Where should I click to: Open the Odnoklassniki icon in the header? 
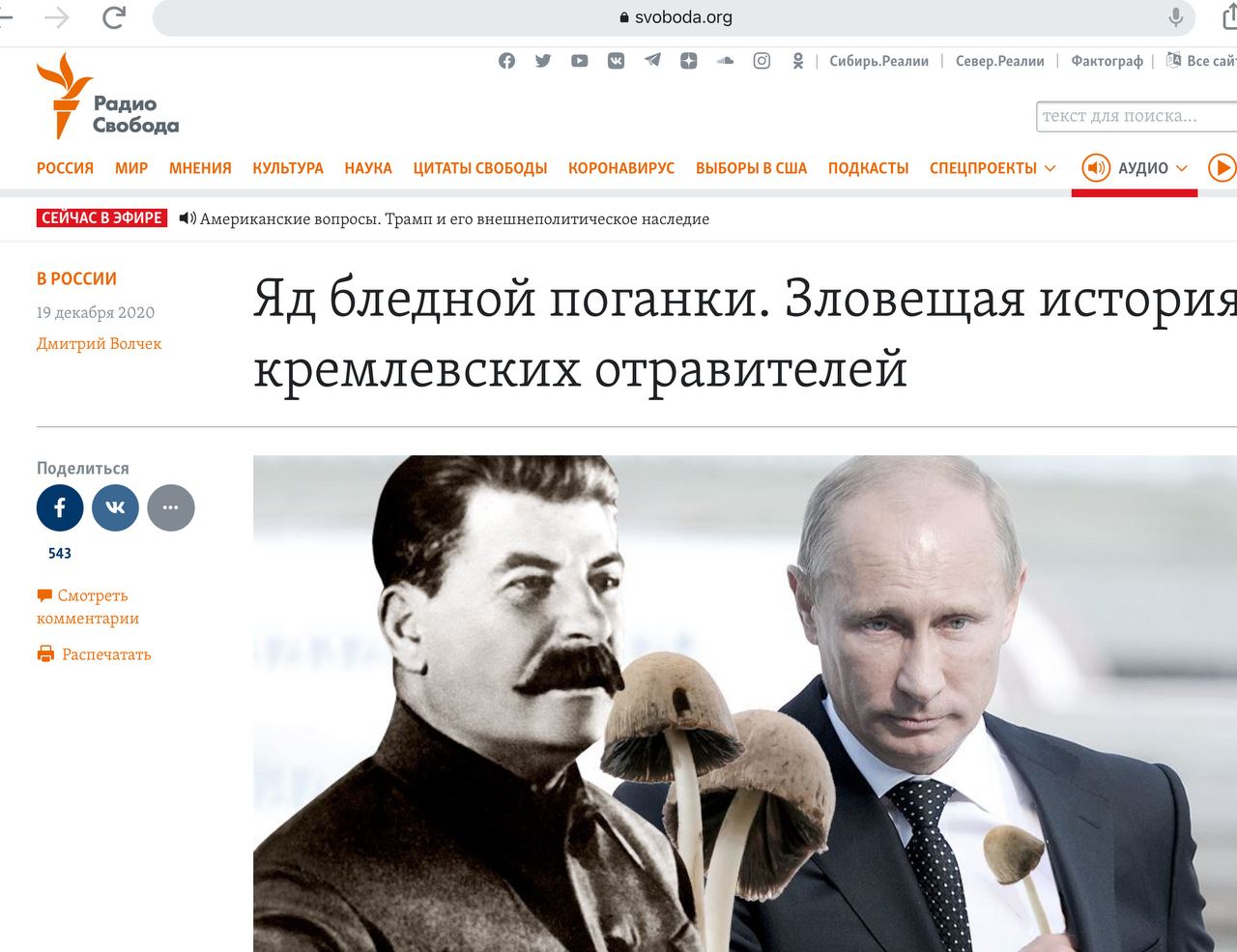798,61
